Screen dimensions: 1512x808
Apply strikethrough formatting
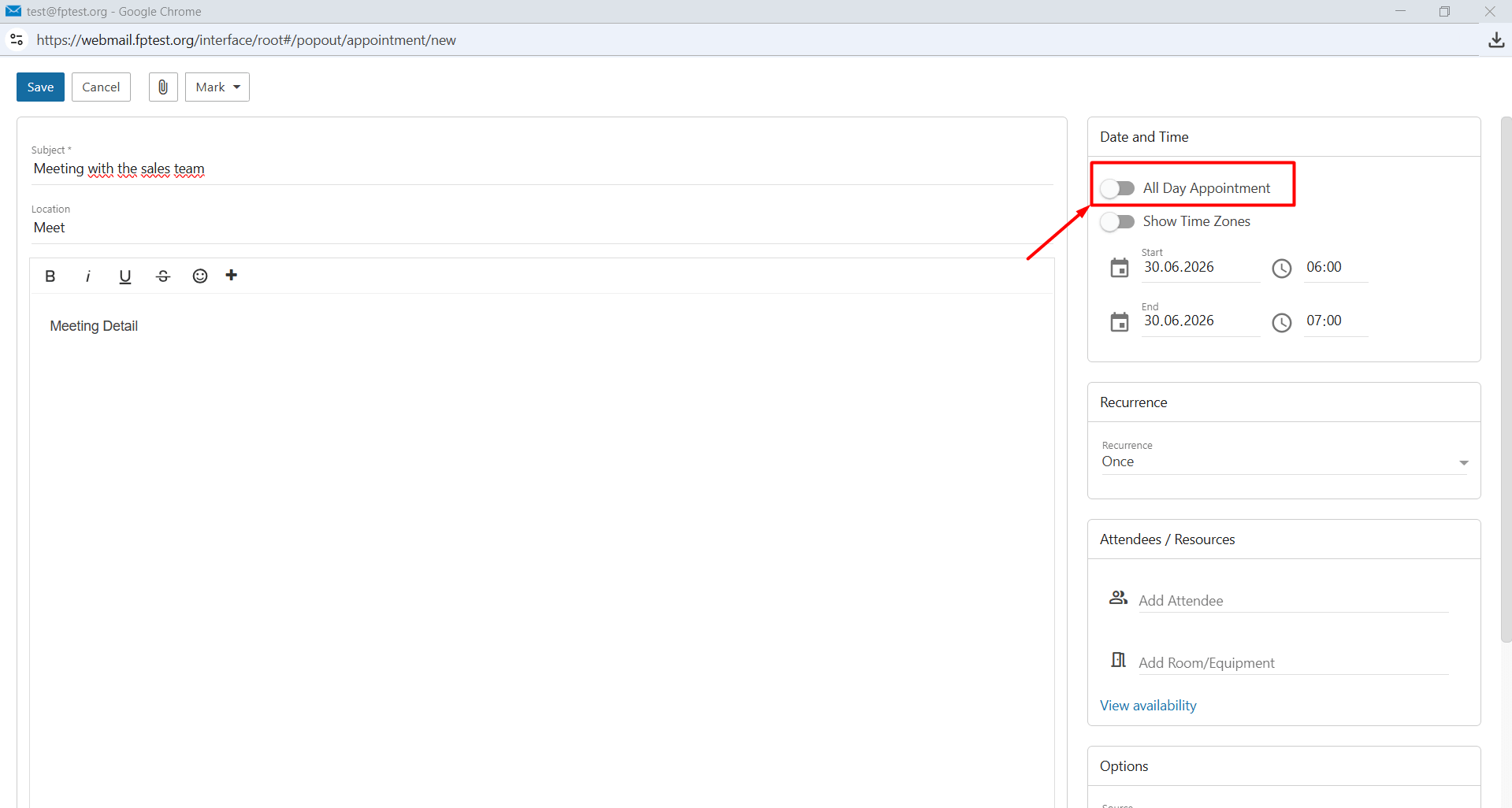[163, 276]
